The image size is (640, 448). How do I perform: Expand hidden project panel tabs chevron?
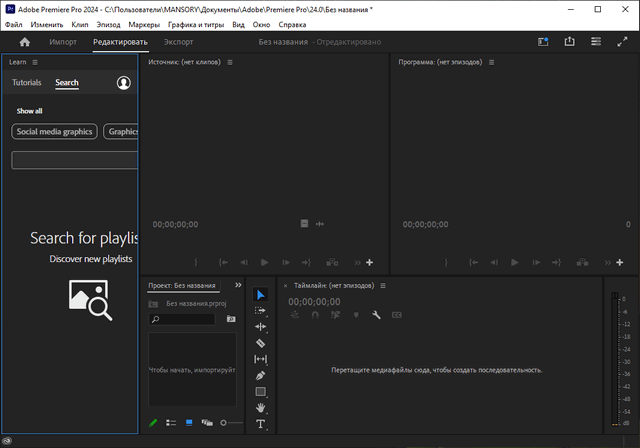[x=238, y=285]
